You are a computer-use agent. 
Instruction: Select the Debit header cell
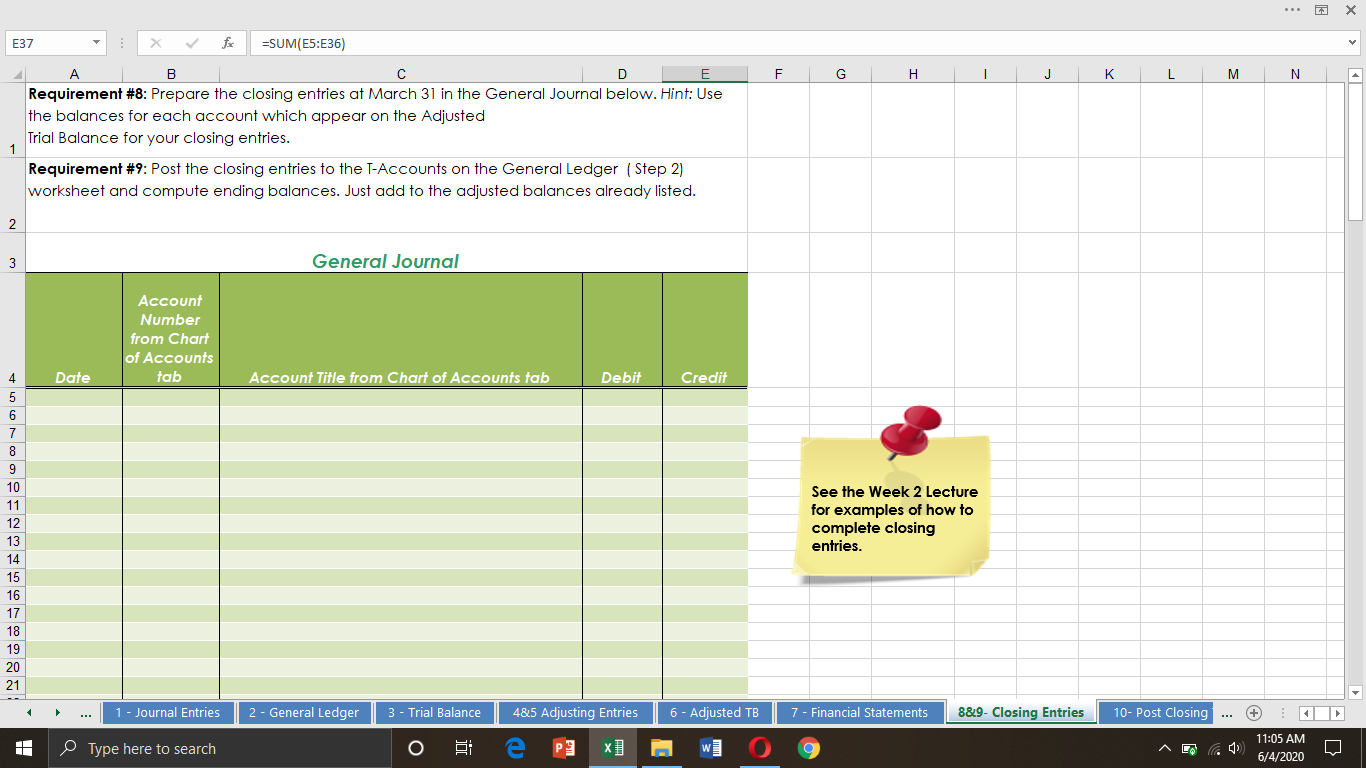click(622, 330)
